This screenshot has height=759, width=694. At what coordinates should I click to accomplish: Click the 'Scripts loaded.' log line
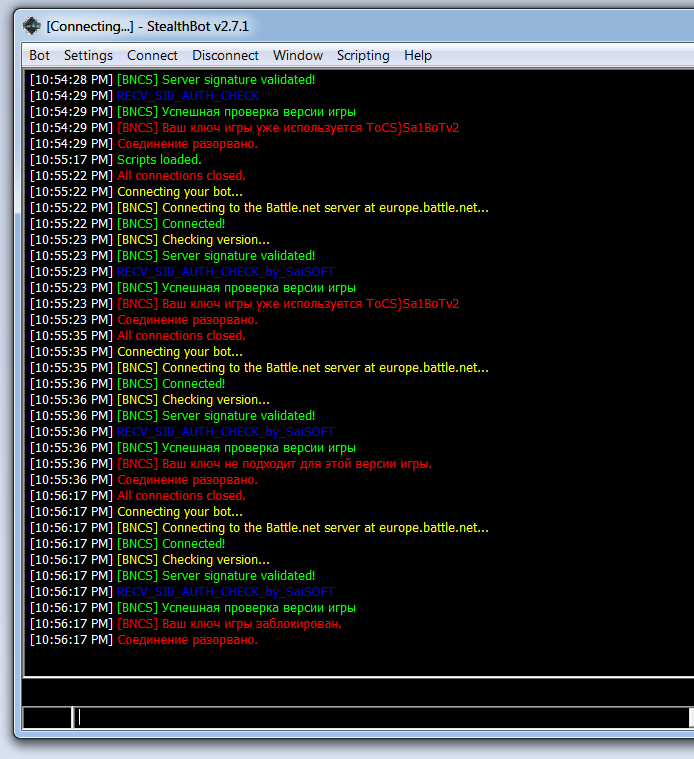pyautogui.click(x=116, y=160)
